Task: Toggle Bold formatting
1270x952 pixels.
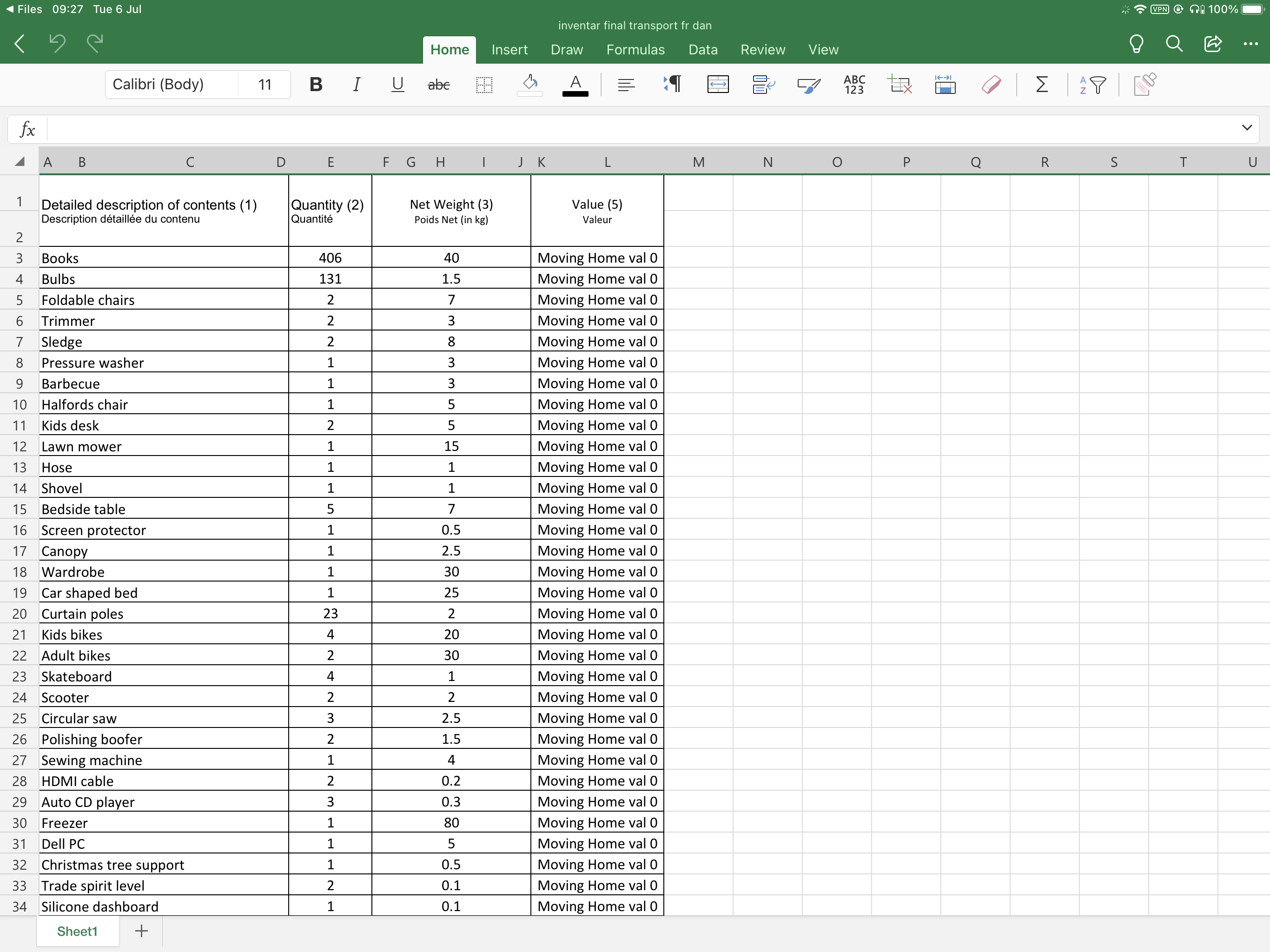Action: point(315,85)
